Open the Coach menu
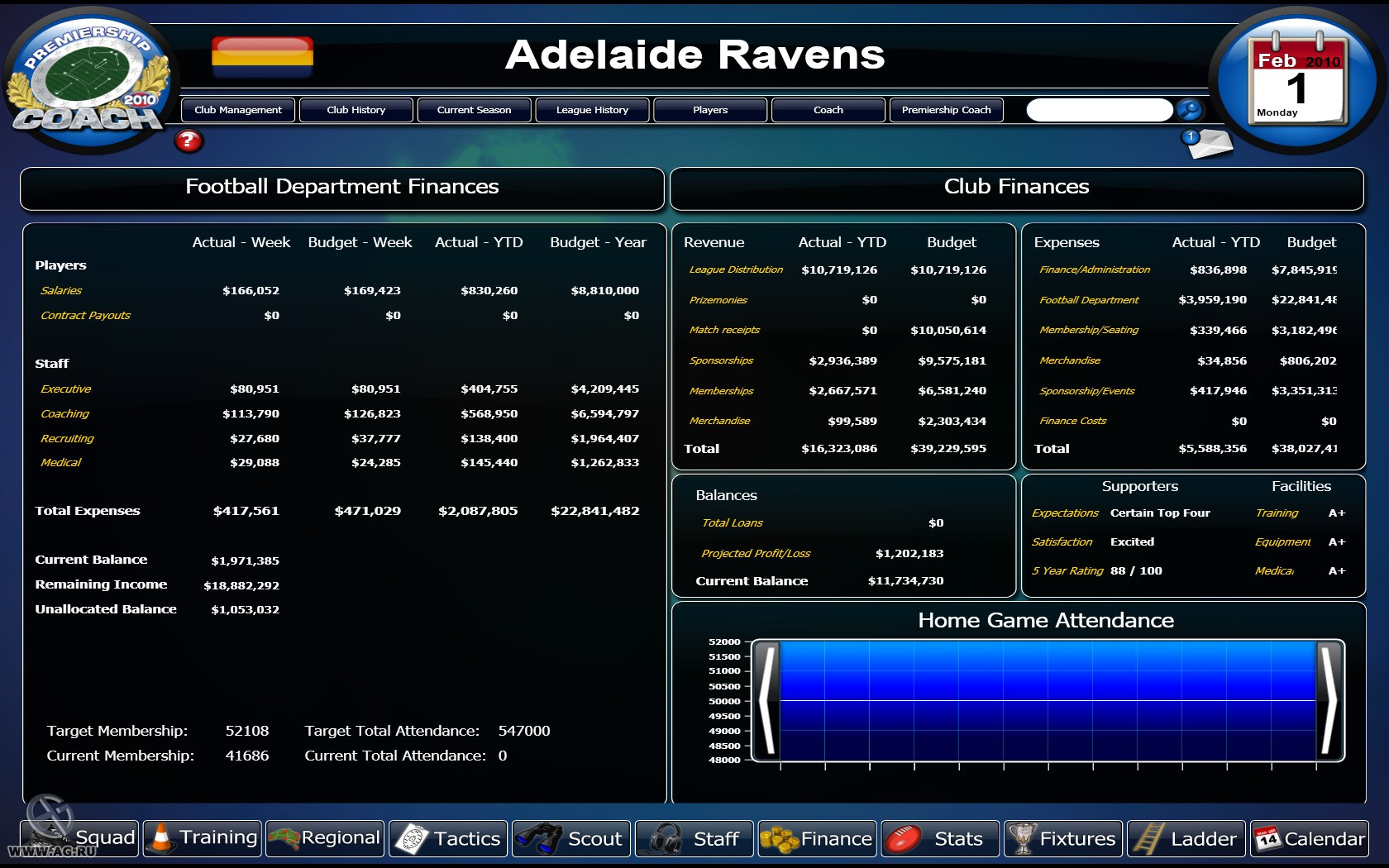Viewport: 1389px width, 868px height. [x=828, y=110]
